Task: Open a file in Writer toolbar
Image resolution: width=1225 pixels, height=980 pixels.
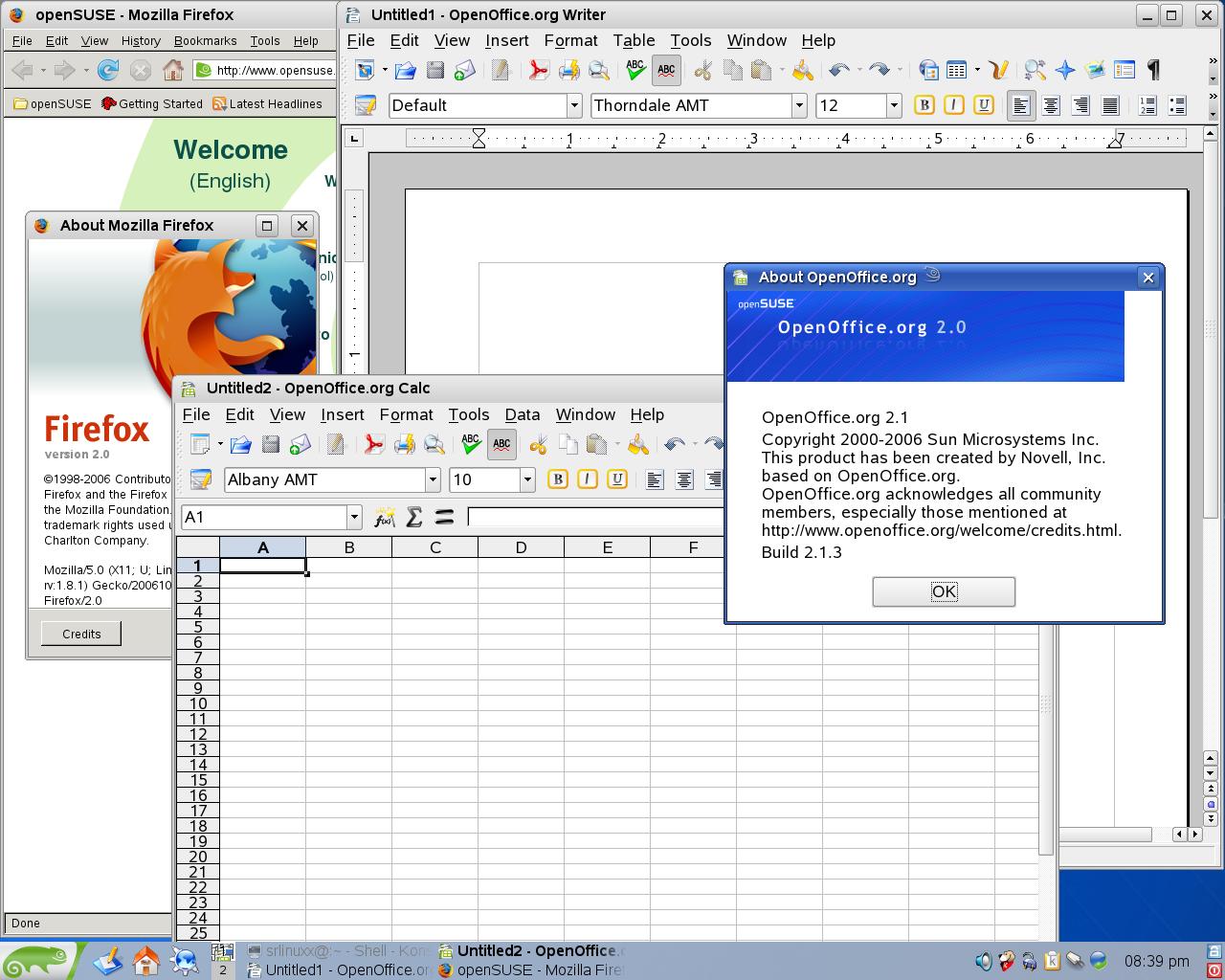Action: point(405,70)
